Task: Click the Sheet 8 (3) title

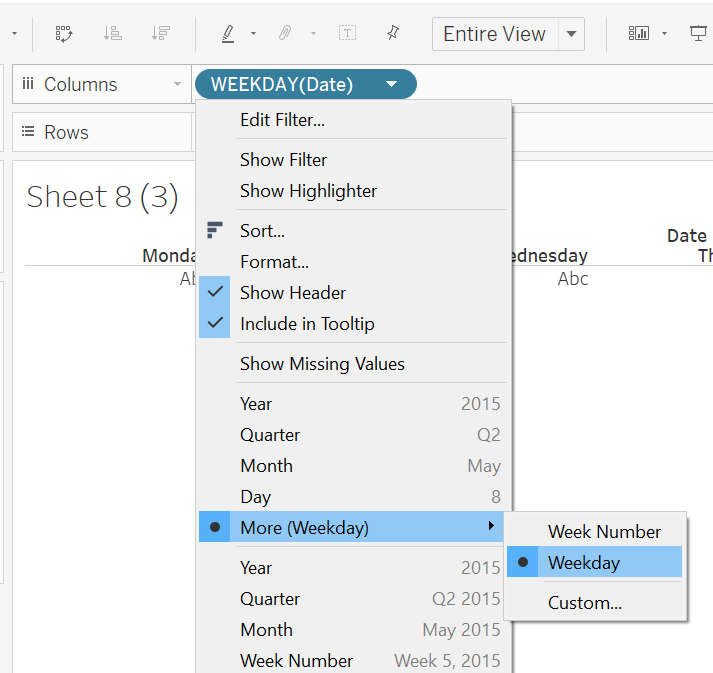Action: (x=102, y=197)
